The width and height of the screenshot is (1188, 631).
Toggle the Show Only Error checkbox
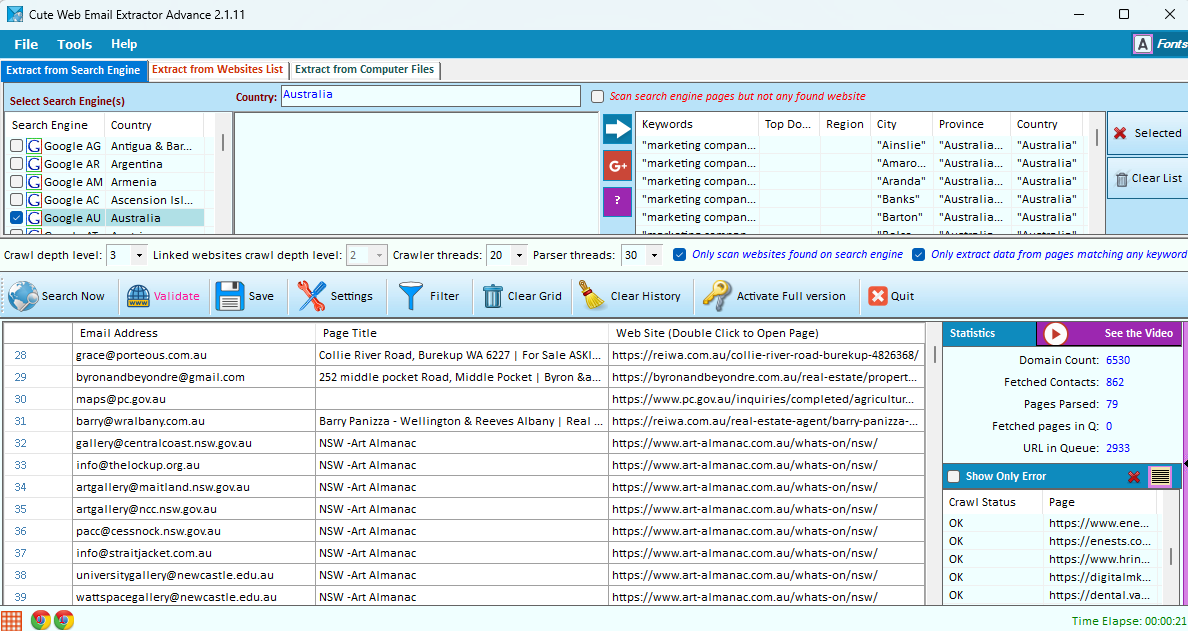(954, 477)
